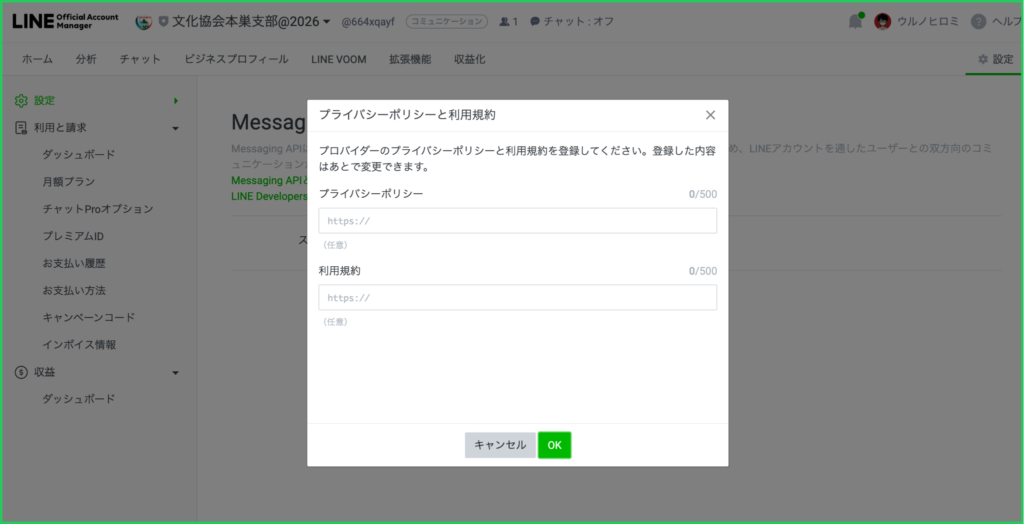Open the account name 文化協会本巣支部@2026 dropdown
Viewport: 1024px width, 524px height.
(x=251, y=22)
